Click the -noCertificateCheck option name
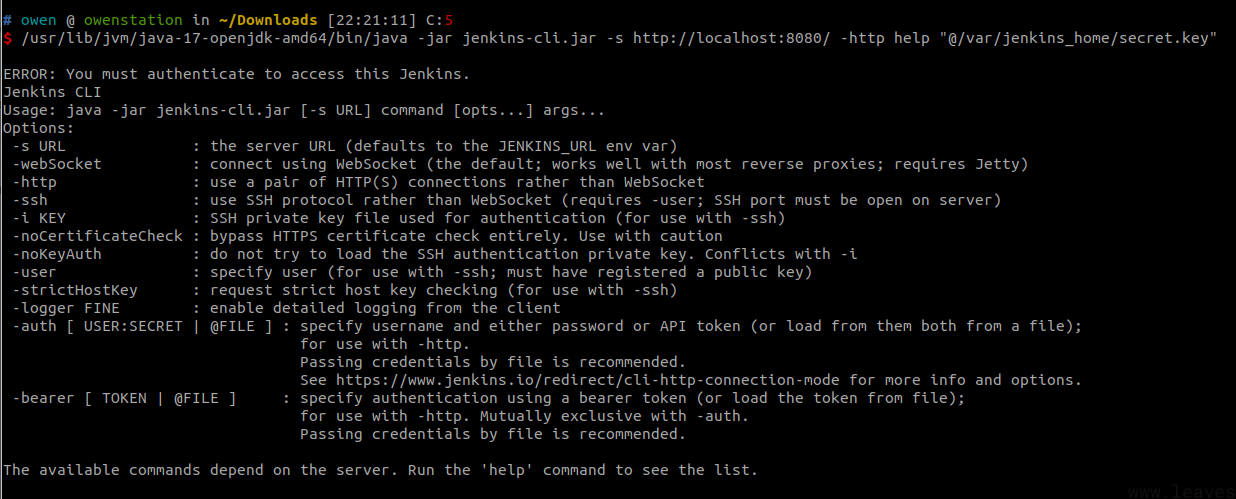The width and height of the screenshot is (1236, 499). tap(97, 236)
